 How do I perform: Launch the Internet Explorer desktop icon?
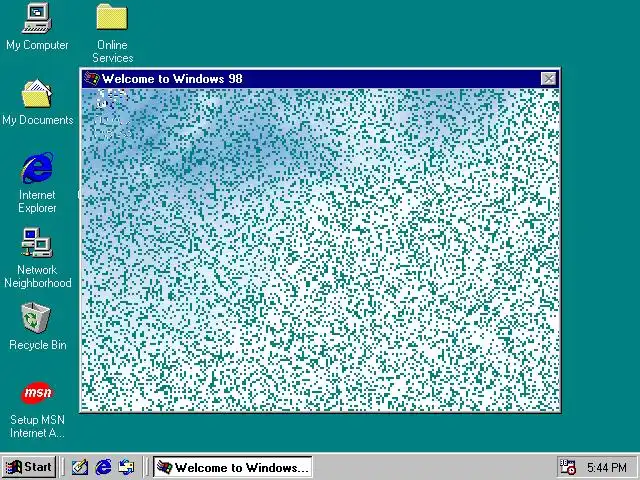point(37,168)
